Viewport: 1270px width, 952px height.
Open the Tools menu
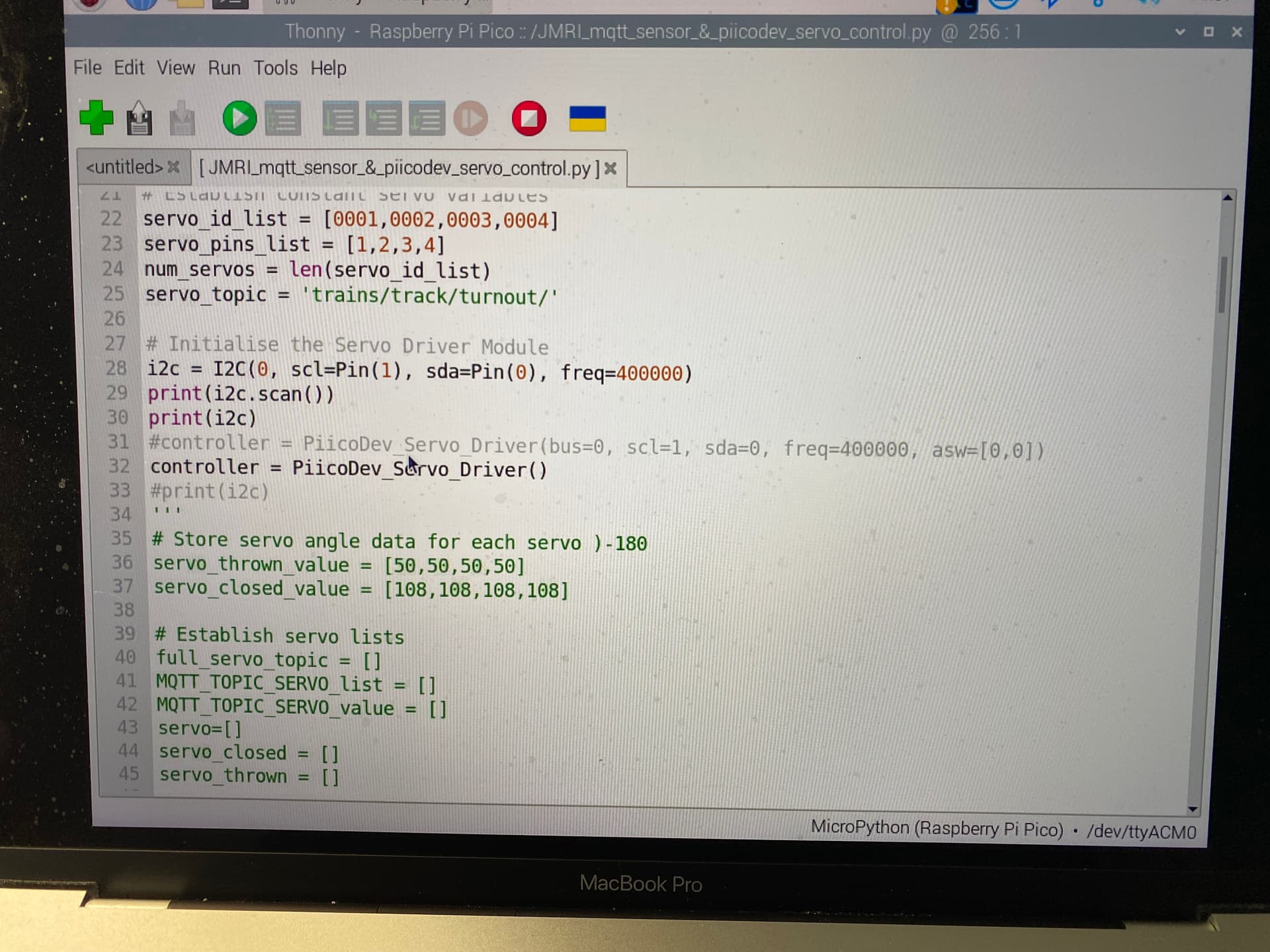point(275,68)
